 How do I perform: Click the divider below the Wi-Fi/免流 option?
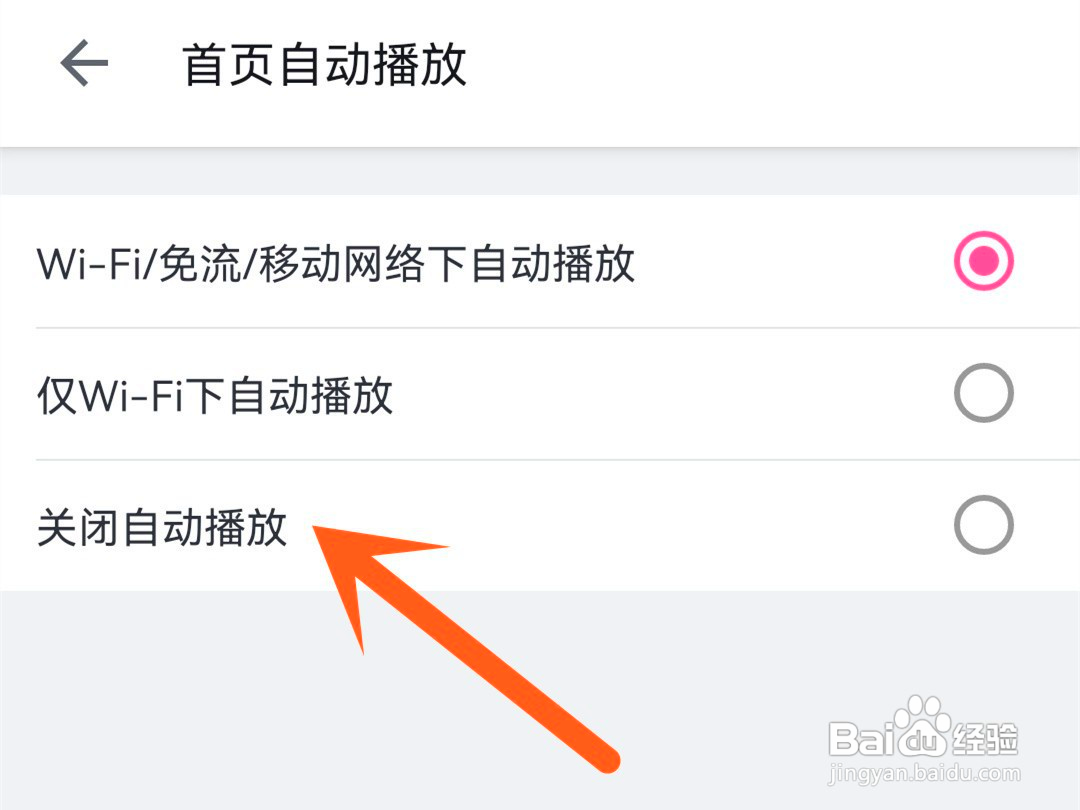pos(557,328)
